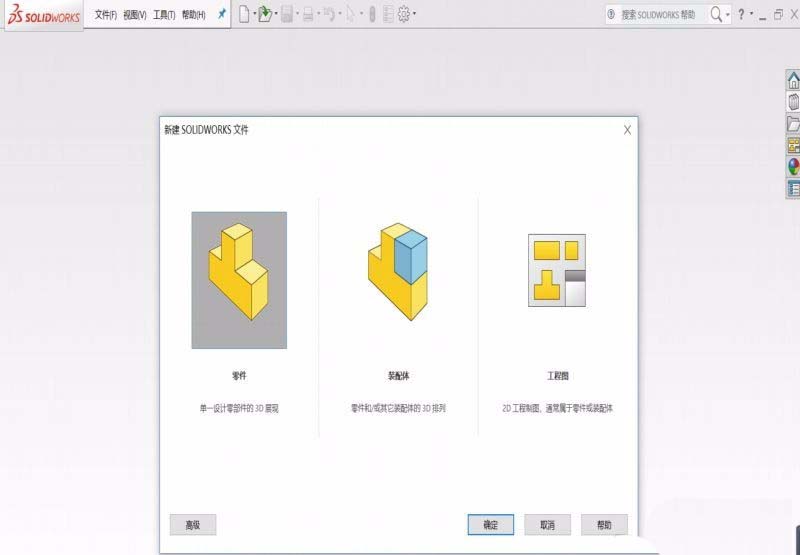Confirm with the 确定 button
The height and width of the screenshot is (555, 800).
click(490, 525)
